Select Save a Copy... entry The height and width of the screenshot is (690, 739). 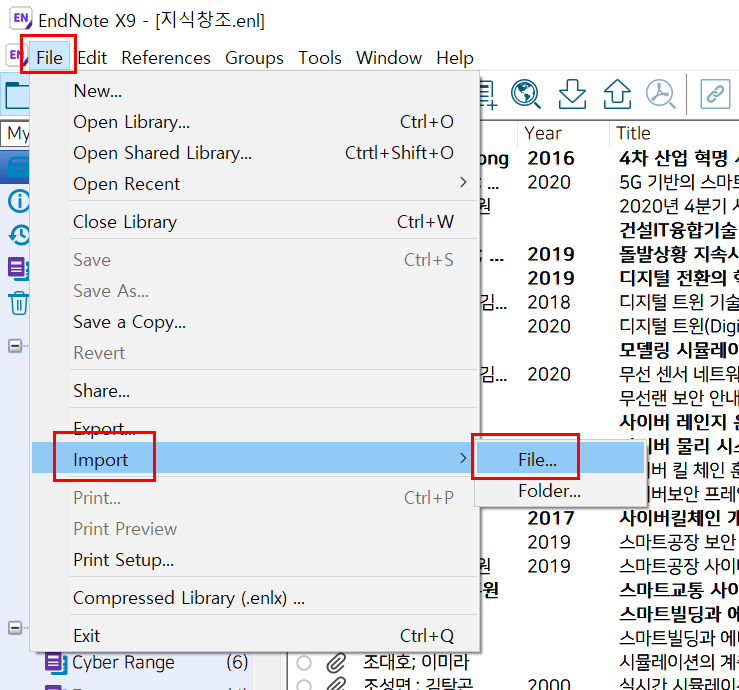tap(255, 322)
